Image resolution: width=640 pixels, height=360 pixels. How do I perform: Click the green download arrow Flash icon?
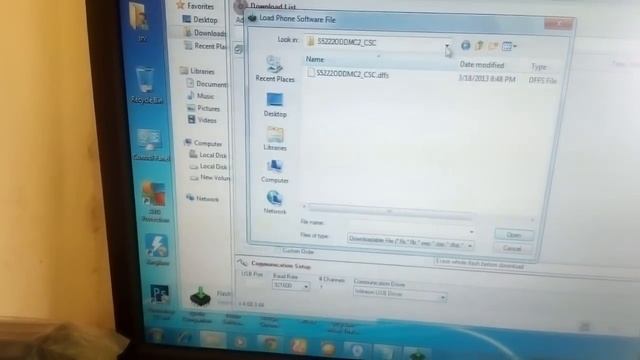[x=200, y=296]
